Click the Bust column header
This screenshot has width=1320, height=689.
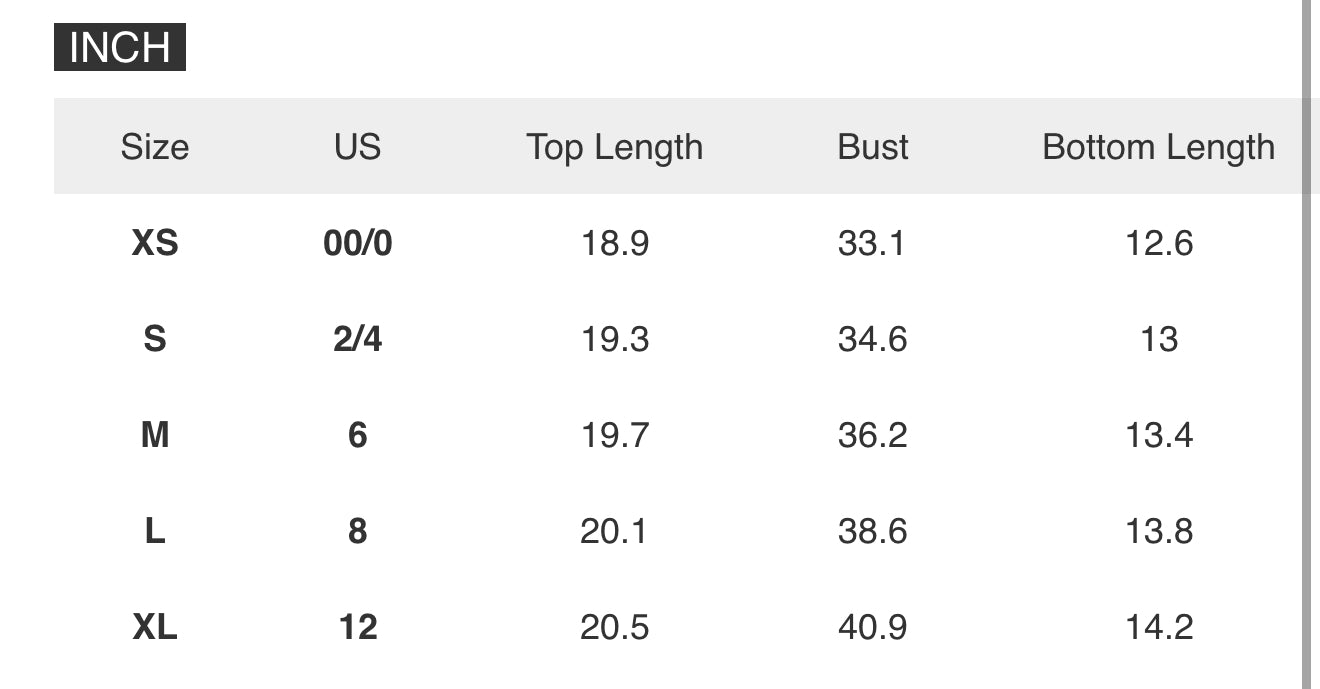873,147
